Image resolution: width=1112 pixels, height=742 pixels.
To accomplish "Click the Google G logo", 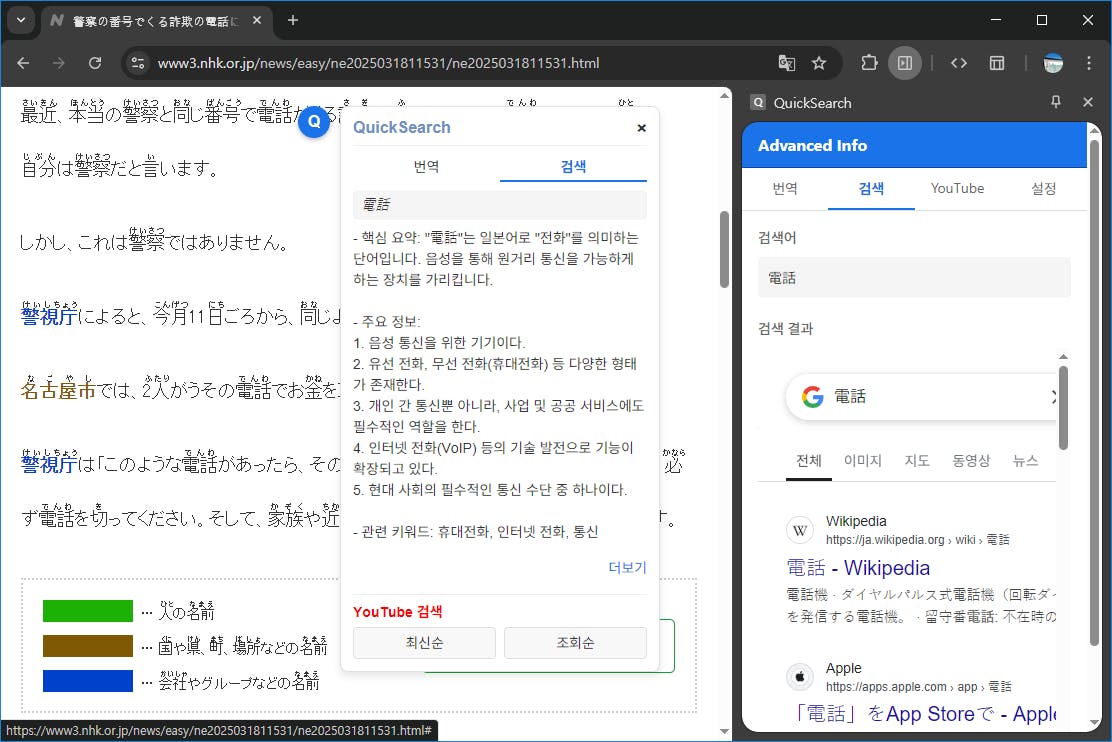I will (x=813, y=397).
